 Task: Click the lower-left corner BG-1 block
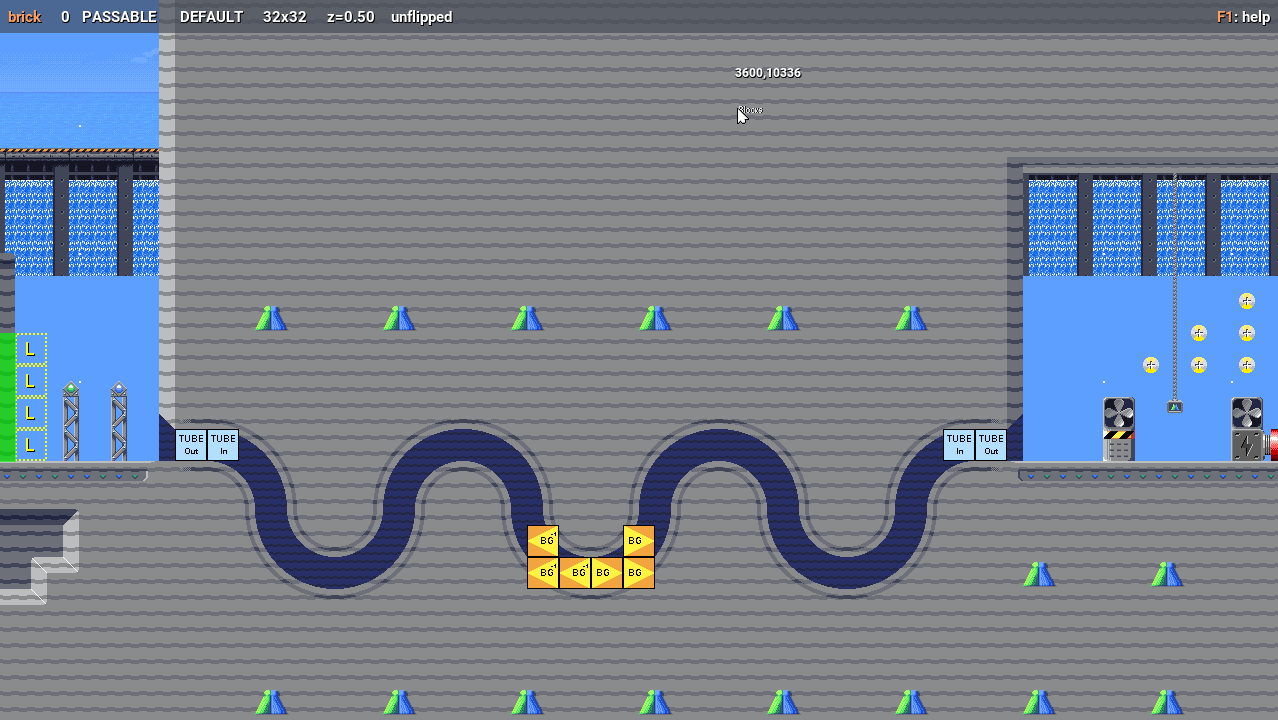pyautogui.click(x=543, y=573)
